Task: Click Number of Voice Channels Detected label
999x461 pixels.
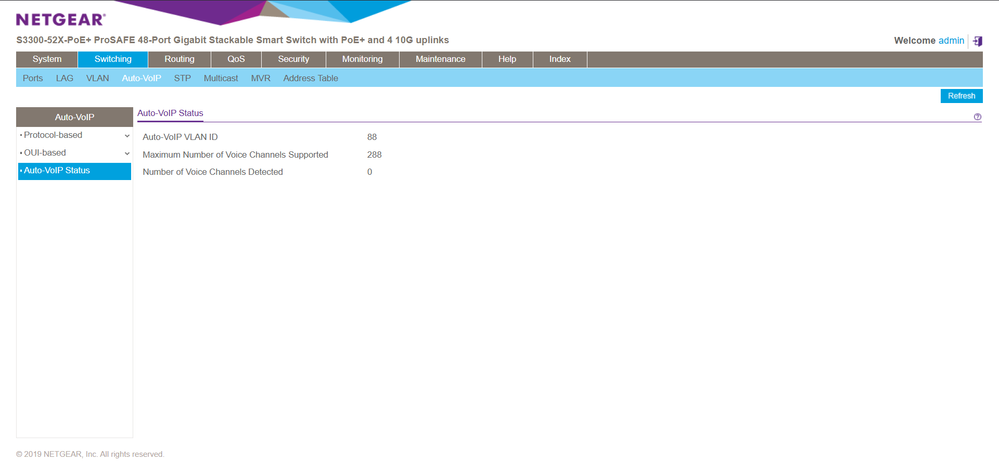Action: [213, 172]
